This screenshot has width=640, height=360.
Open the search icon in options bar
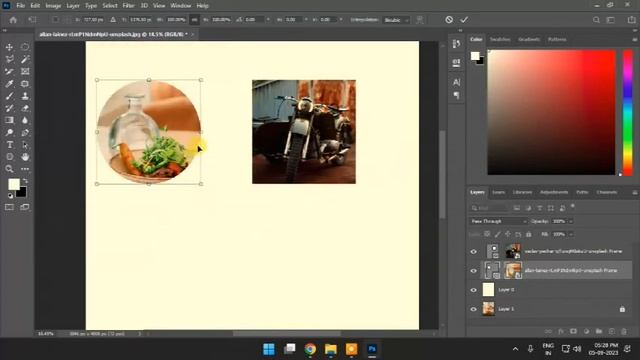[x=596, y=20]
